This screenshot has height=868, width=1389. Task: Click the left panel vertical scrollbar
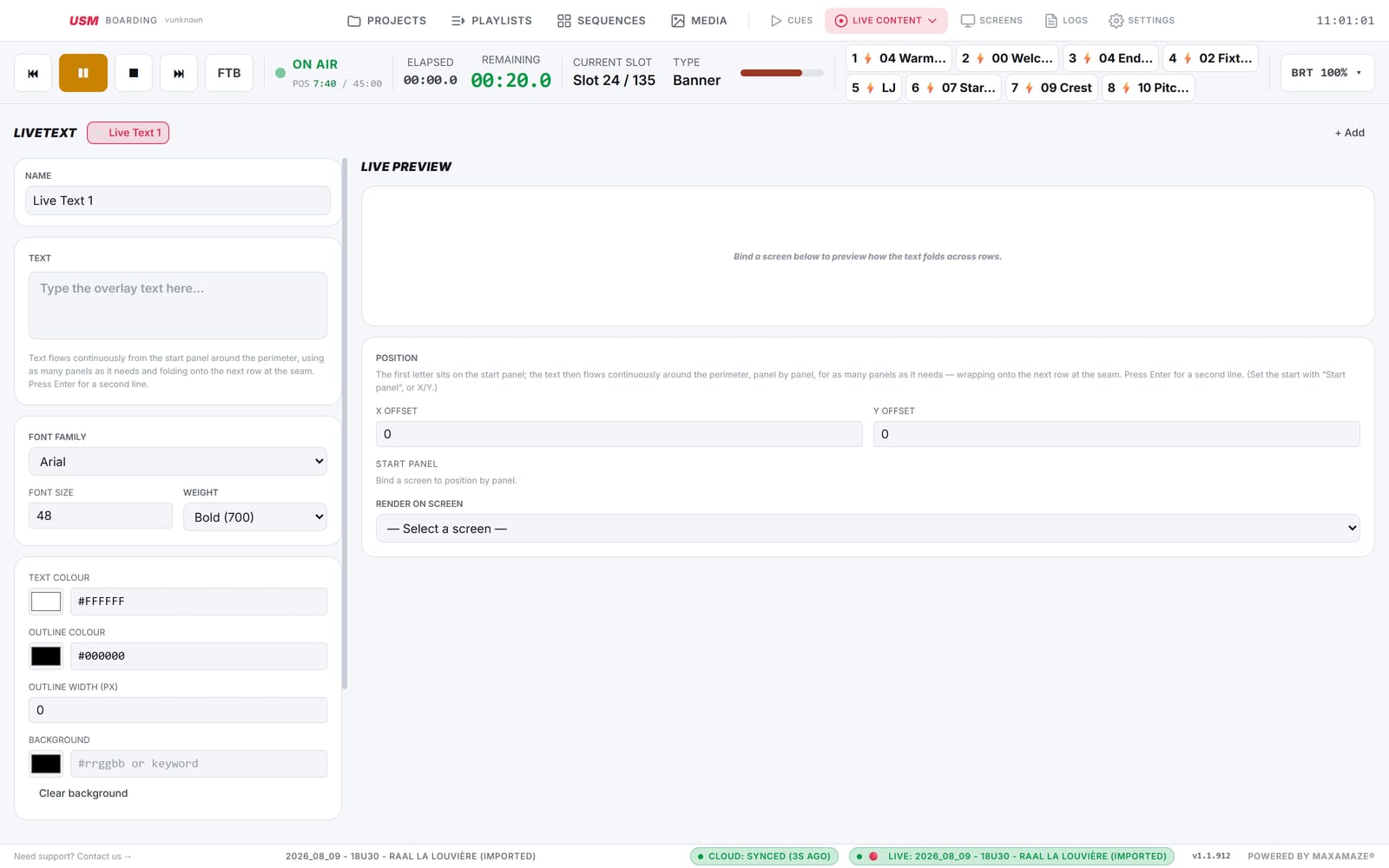pyautogui.click(x=345, y=424)
